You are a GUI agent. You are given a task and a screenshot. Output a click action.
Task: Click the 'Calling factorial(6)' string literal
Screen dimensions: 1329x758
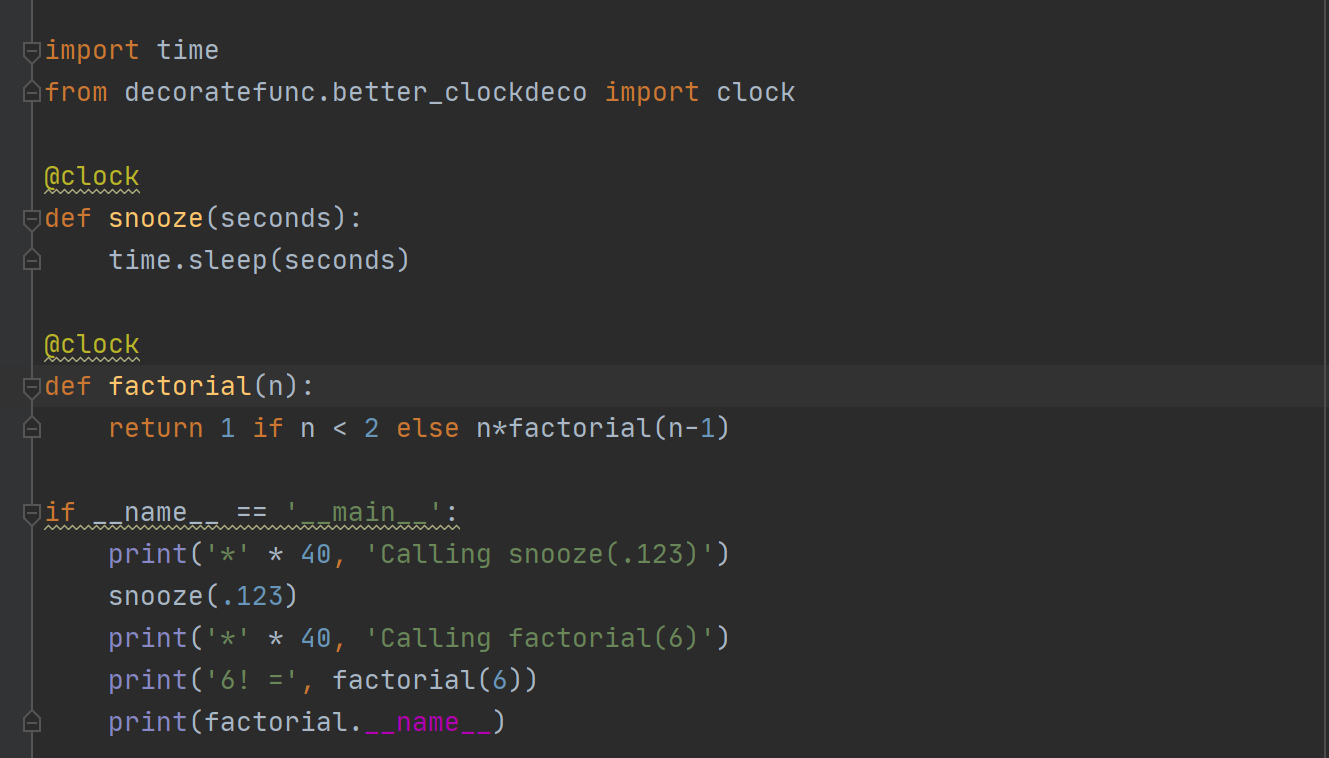[540, 638]
